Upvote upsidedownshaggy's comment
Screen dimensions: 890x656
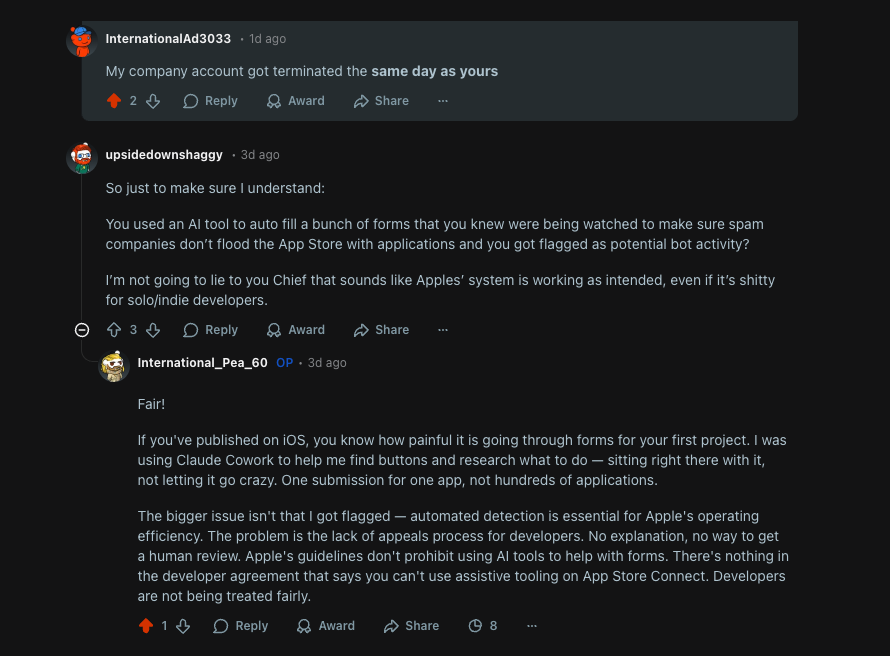pyautogui.click(x=115, y=329)
